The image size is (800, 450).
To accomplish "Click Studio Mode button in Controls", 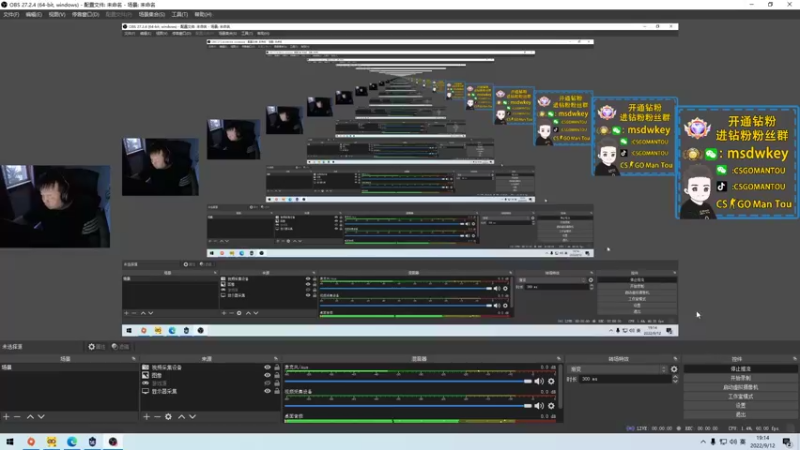I will point(740,396).
